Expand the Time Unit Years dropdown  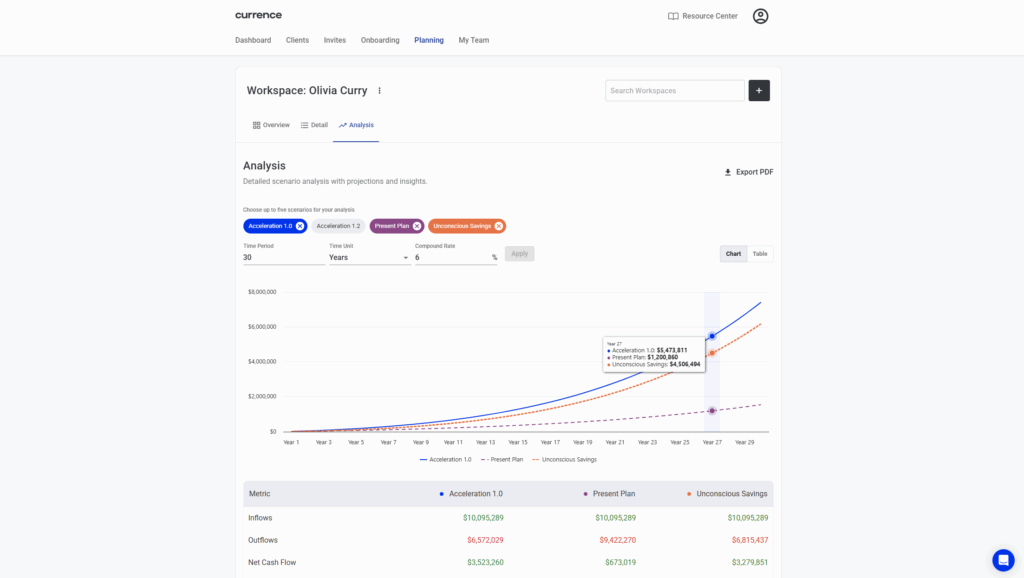click(369, 258)
